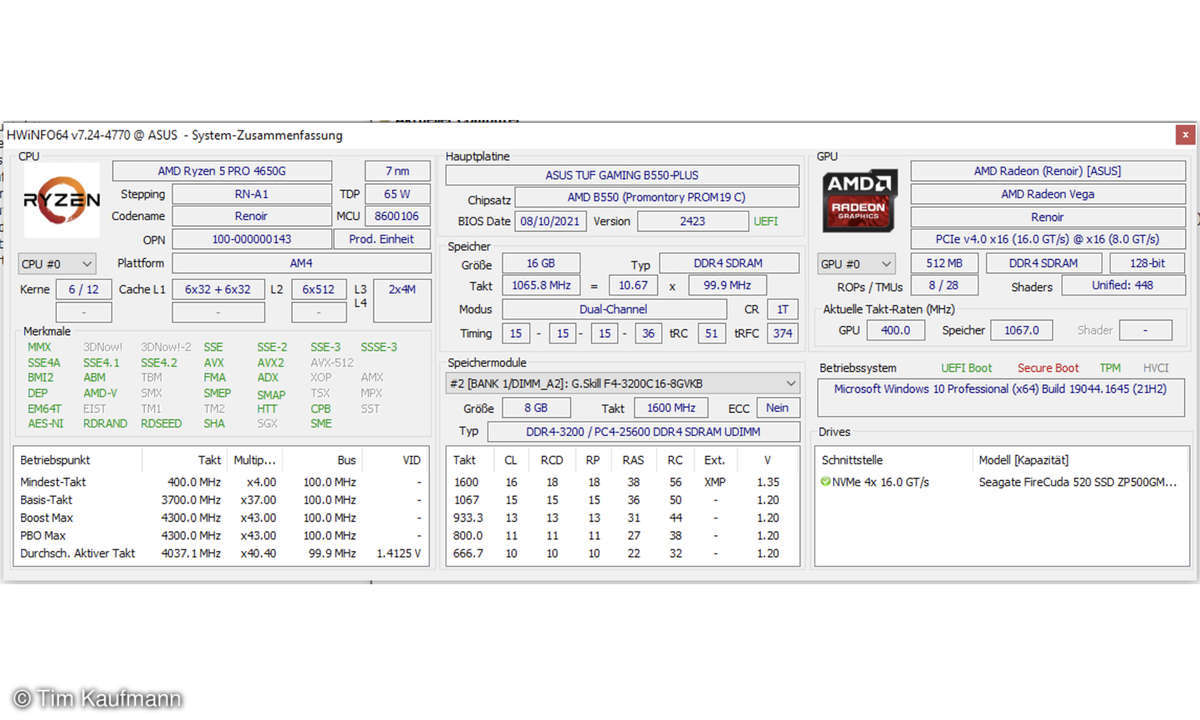Click green drive status check icon
This screenshot has height=720, width=1200.
(x=825, y=482)
